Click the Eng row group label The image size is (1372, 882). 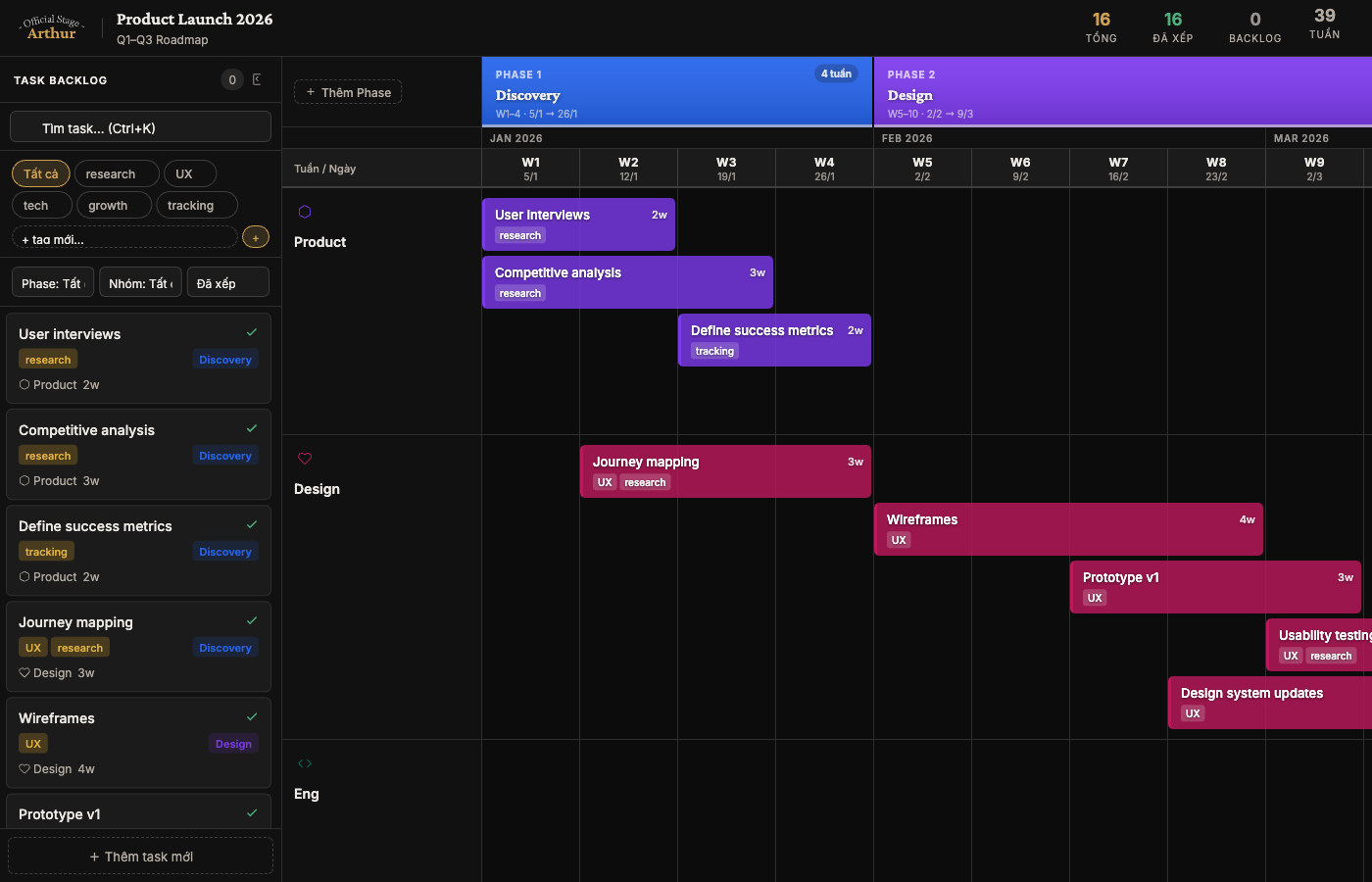point(307,794)
